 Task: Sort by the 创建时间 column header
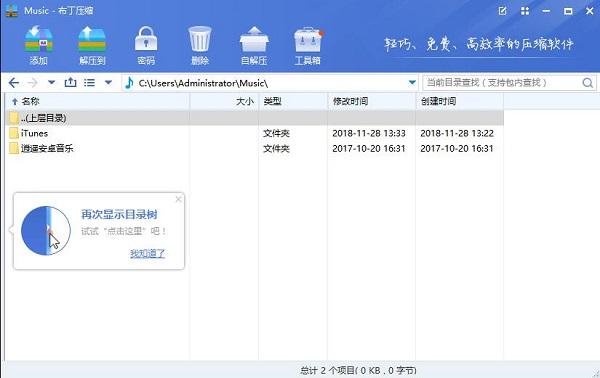click(460, 101)
